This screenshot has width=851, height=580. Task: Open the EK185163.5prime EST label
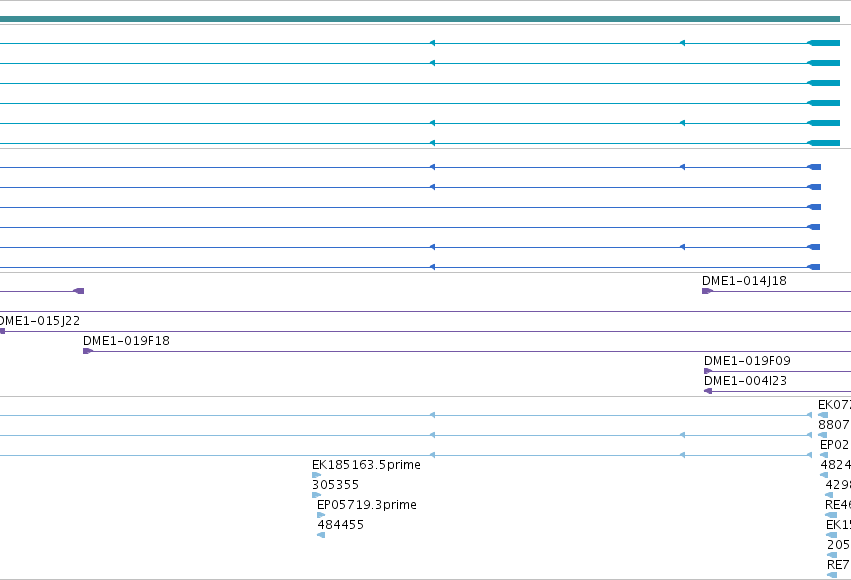click(366, 465)
